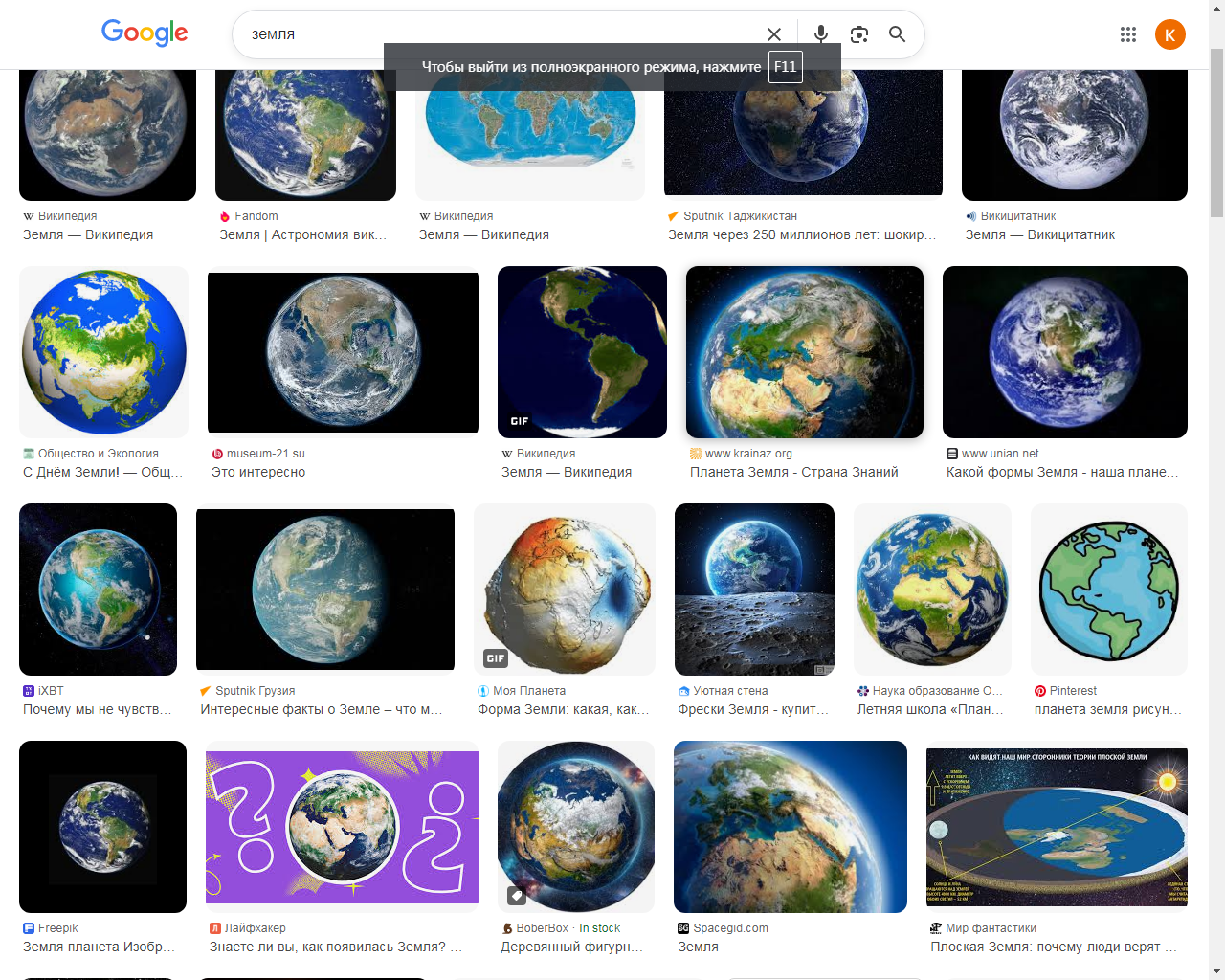Open the Google apps grid
Screen dimensions: 1225x980
coord(1128,34)
